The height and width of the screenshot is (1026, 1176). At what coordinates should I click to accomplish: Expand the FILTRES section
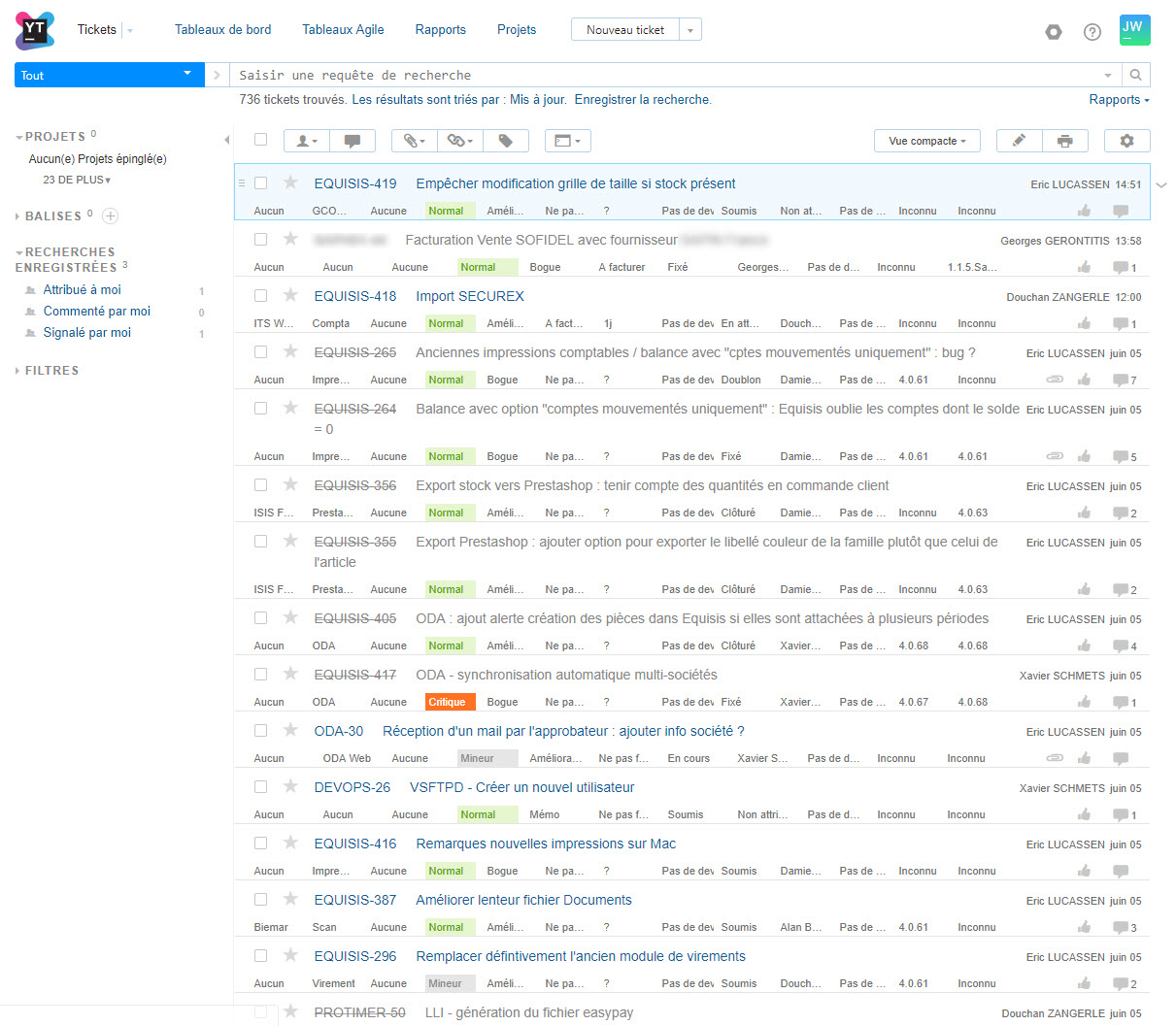coord(51,371)
